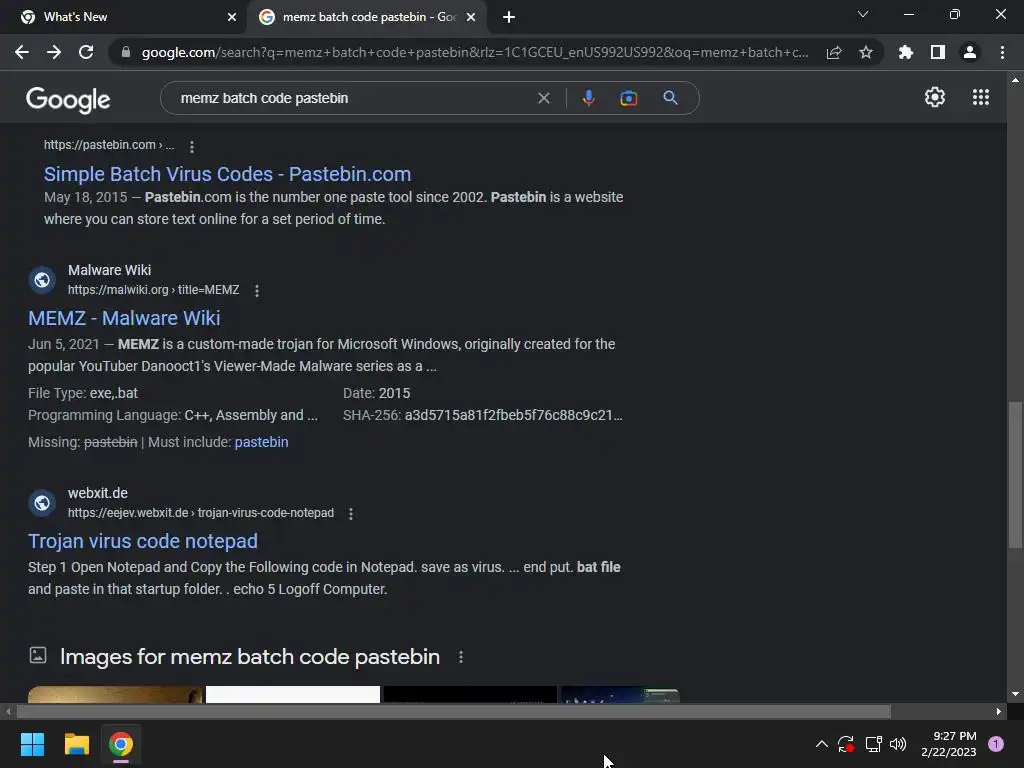
Task: Search by image camera icon
Action: [628, 98]
